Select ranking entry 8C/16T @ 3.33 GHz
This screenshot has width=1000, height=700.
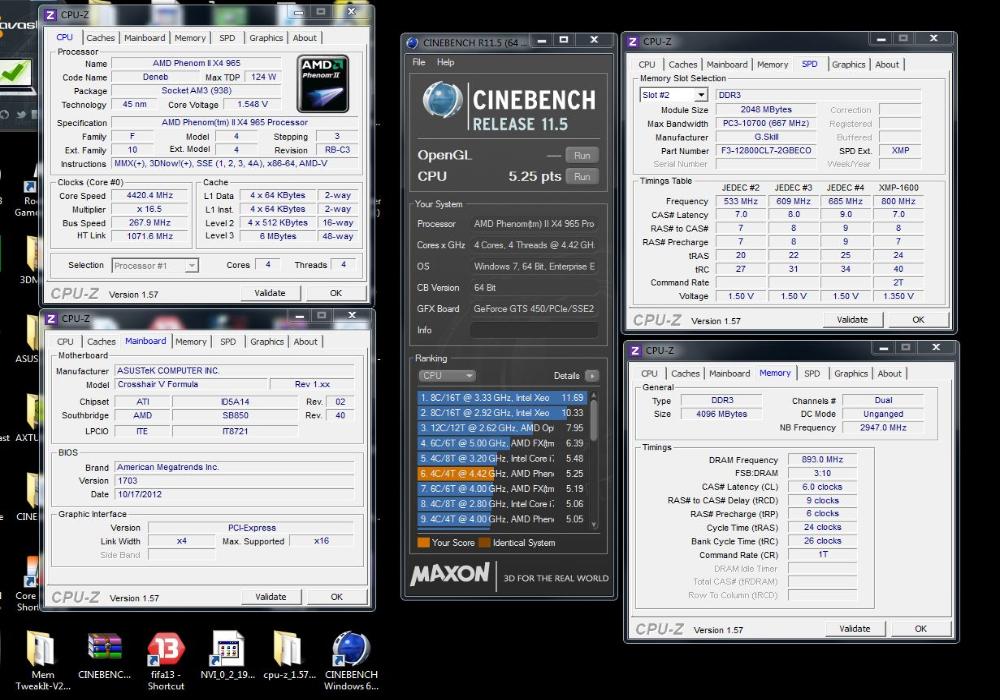[x=502, y=397]
